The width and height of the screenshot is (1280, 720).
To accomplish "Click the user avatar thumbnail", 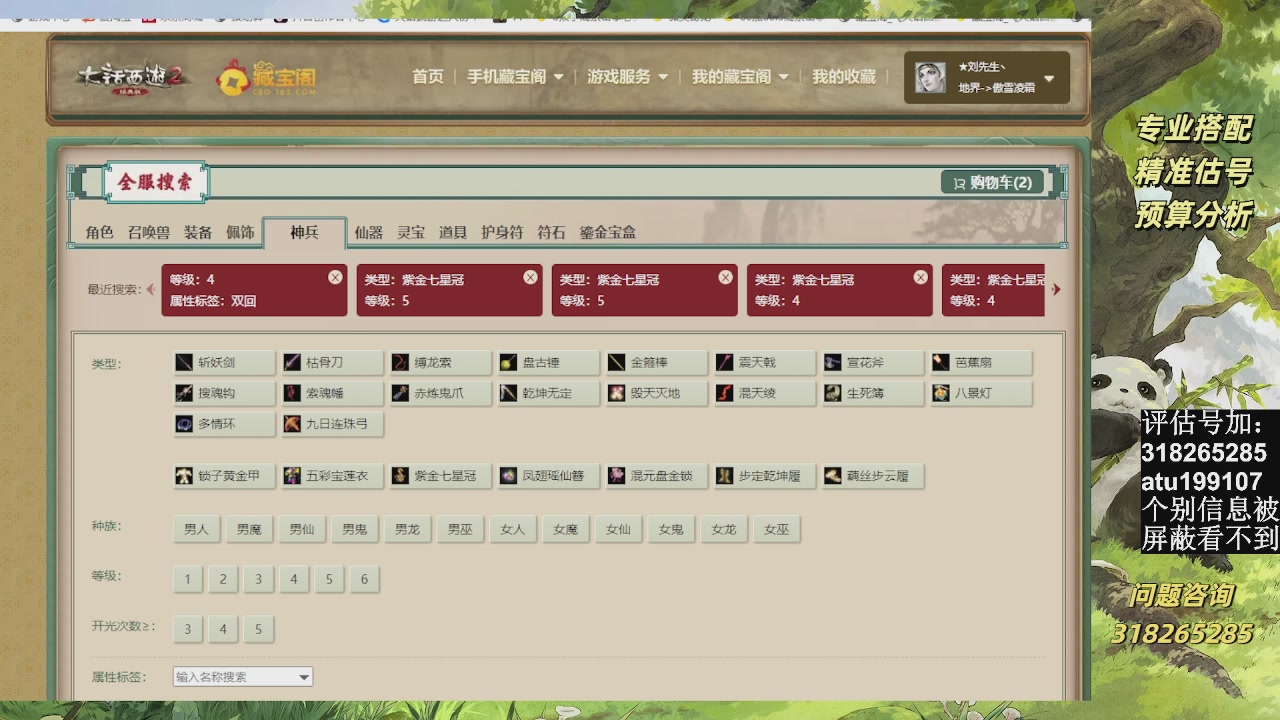I will pyautogui.click(x=930, y=78).
